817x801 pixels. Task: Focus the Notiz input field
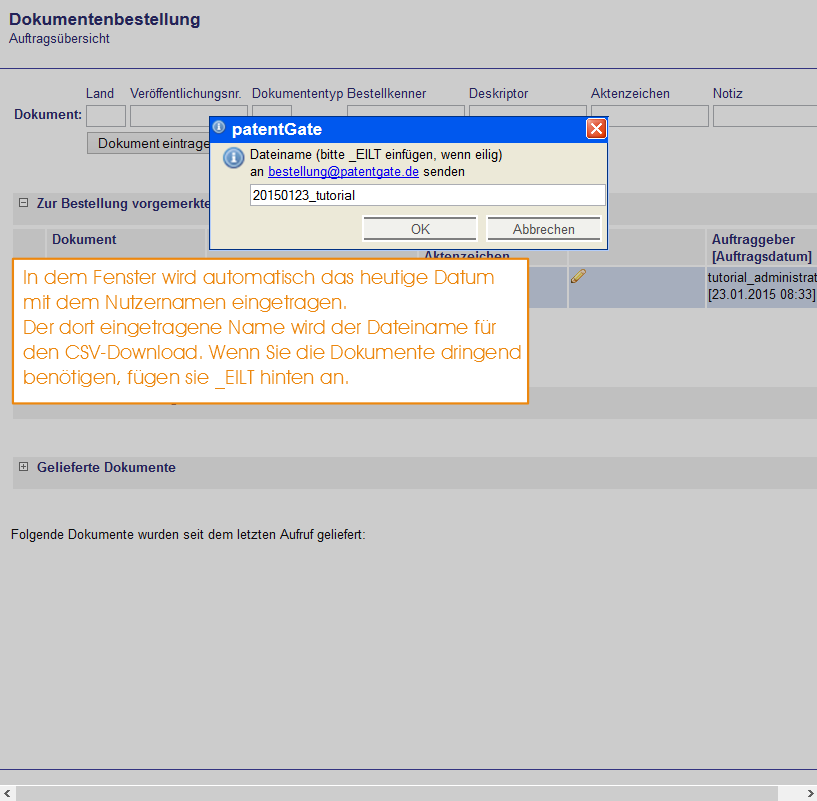click(765, 116)
